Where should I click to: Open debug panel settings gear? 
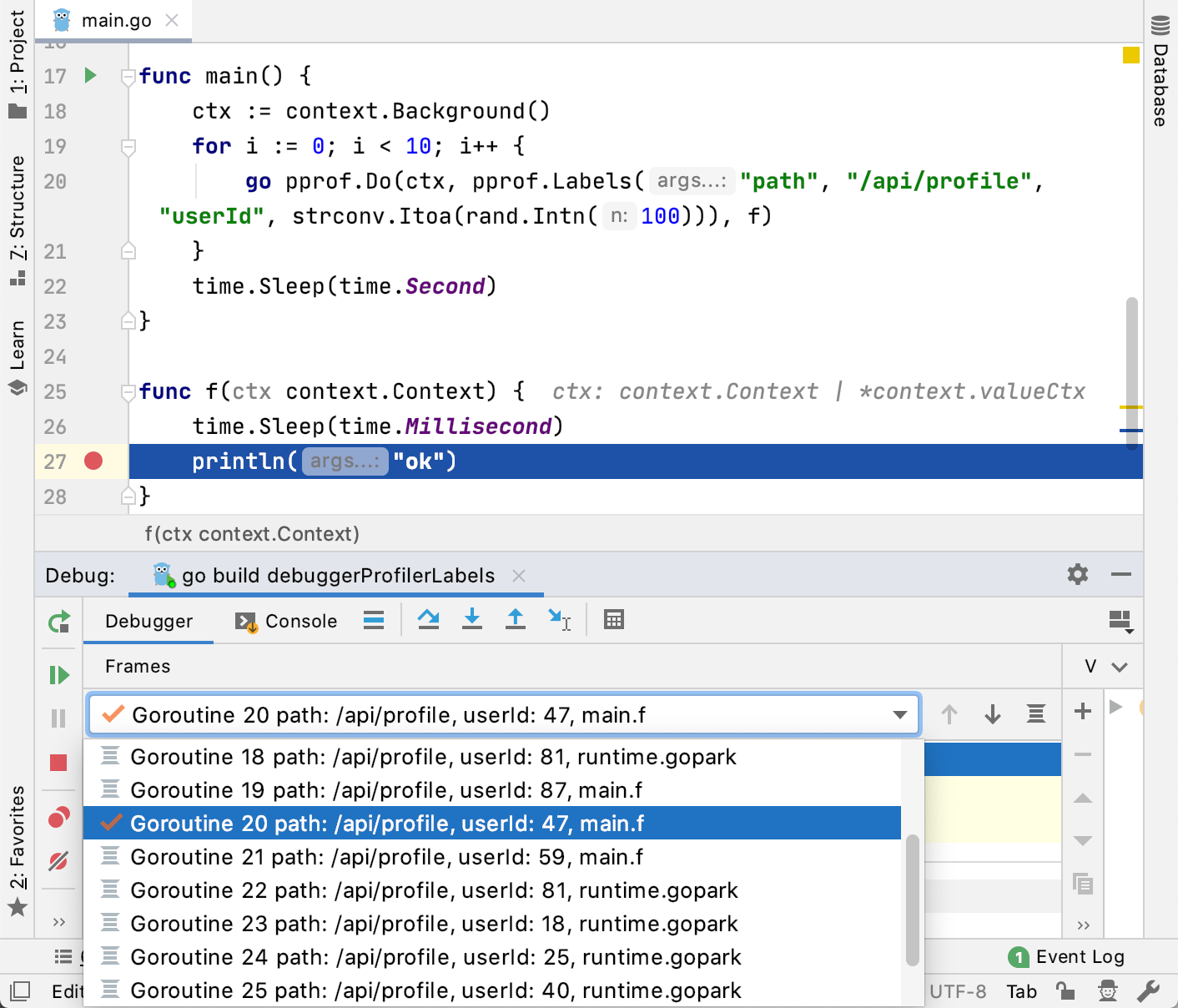point(1078,574)
